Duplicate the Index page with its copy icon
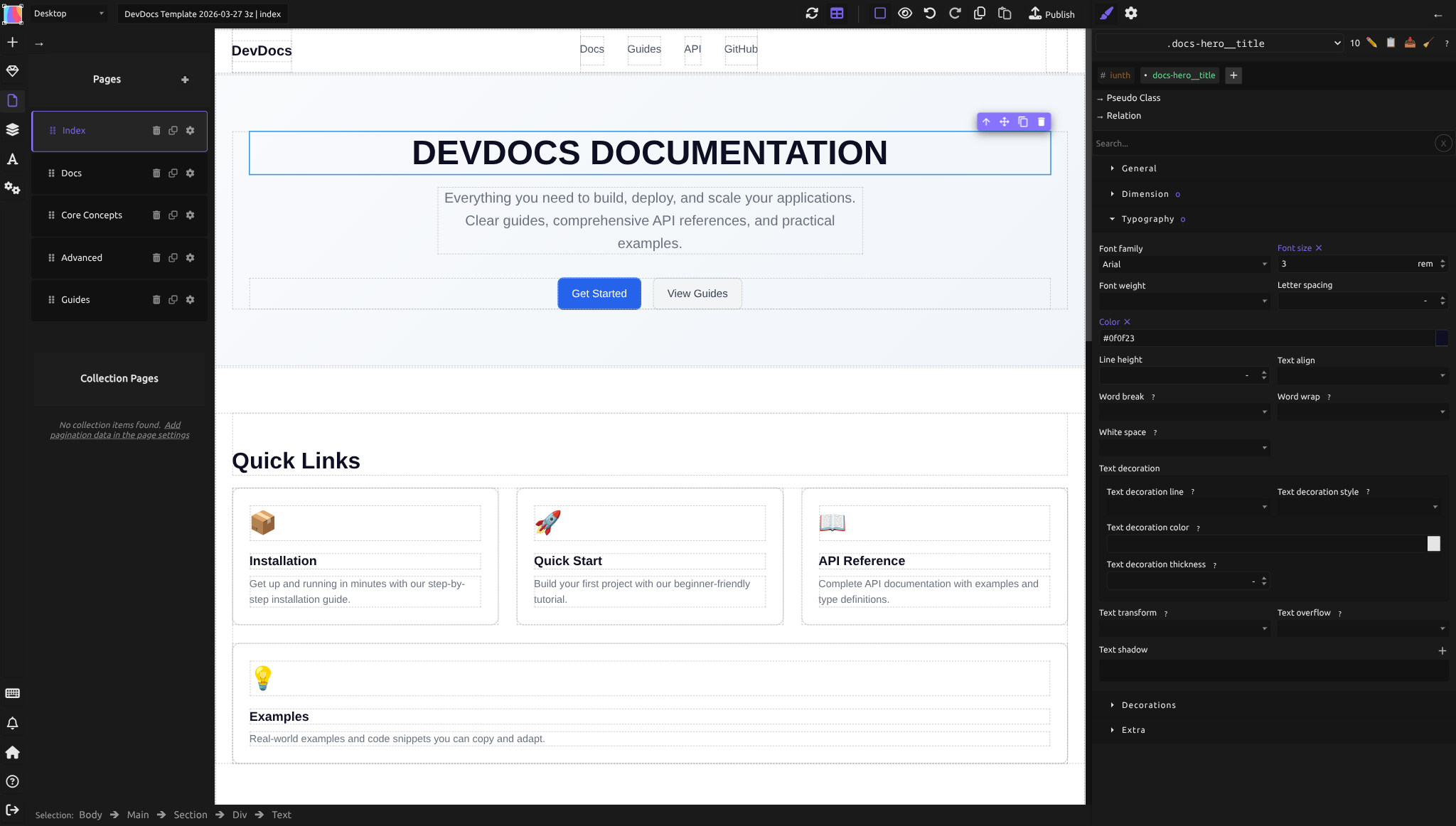Viewport: 1456px width, 826px height. point(173,131)
